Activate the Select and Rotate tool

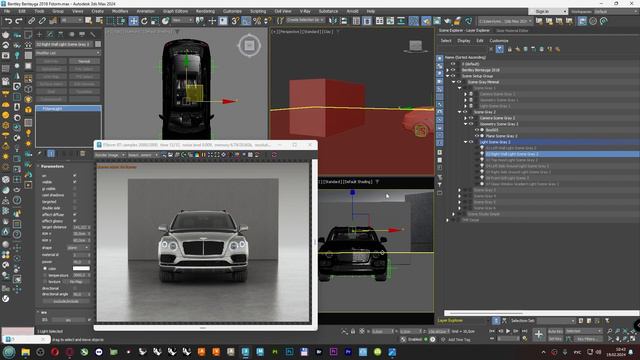pos(144,20)
